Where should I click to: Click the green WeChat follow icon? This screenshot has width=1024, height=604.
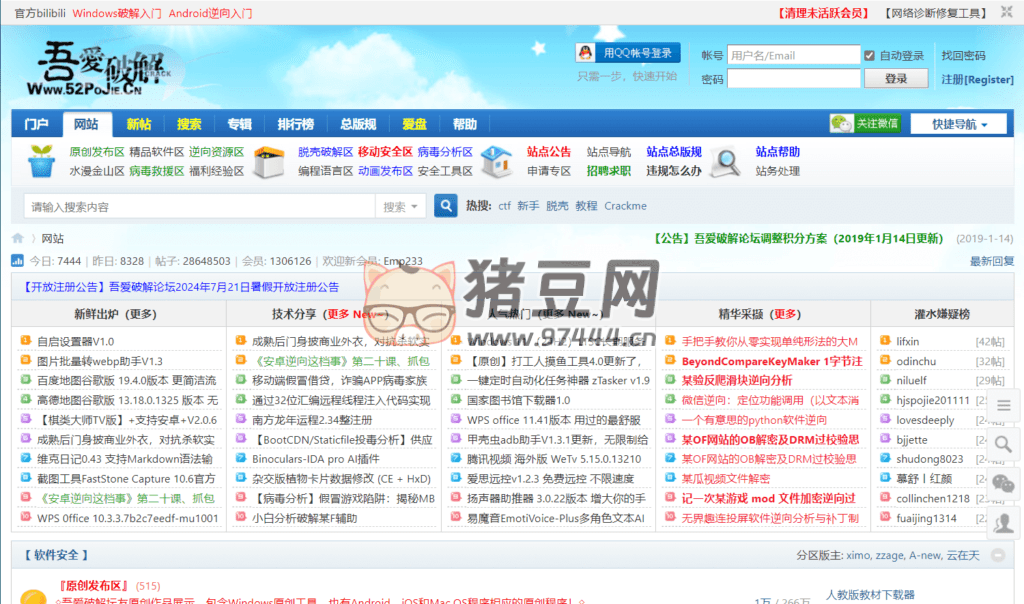841,124
